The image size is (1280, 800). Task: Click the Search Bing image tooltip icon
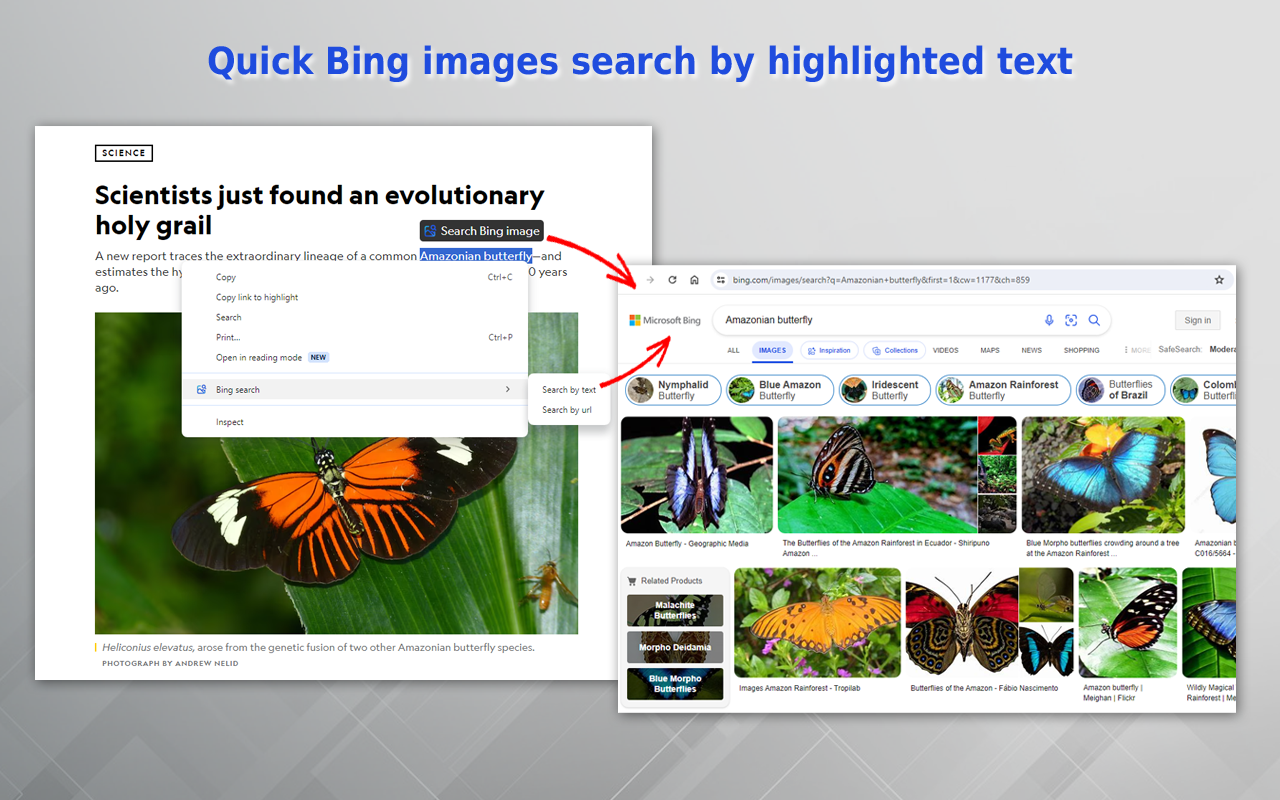429,231
